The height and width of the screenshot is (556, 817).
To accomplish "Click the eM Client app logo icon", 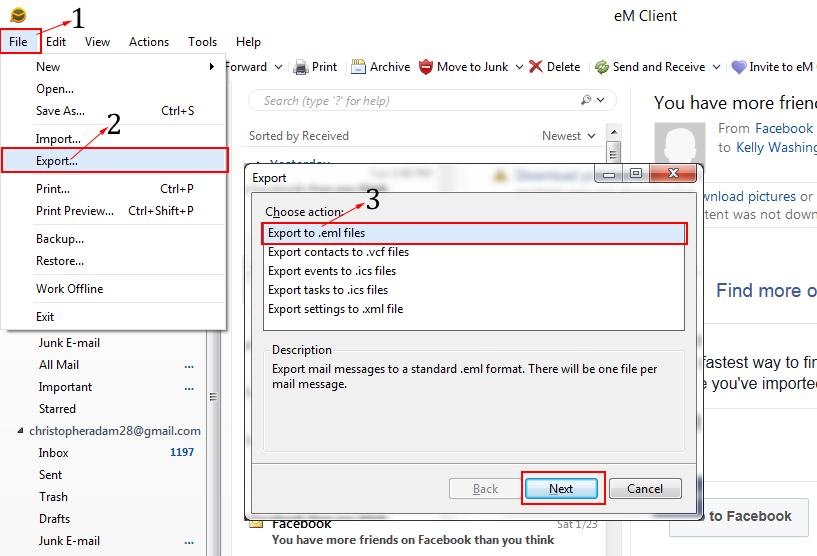I will coord(18,16).
